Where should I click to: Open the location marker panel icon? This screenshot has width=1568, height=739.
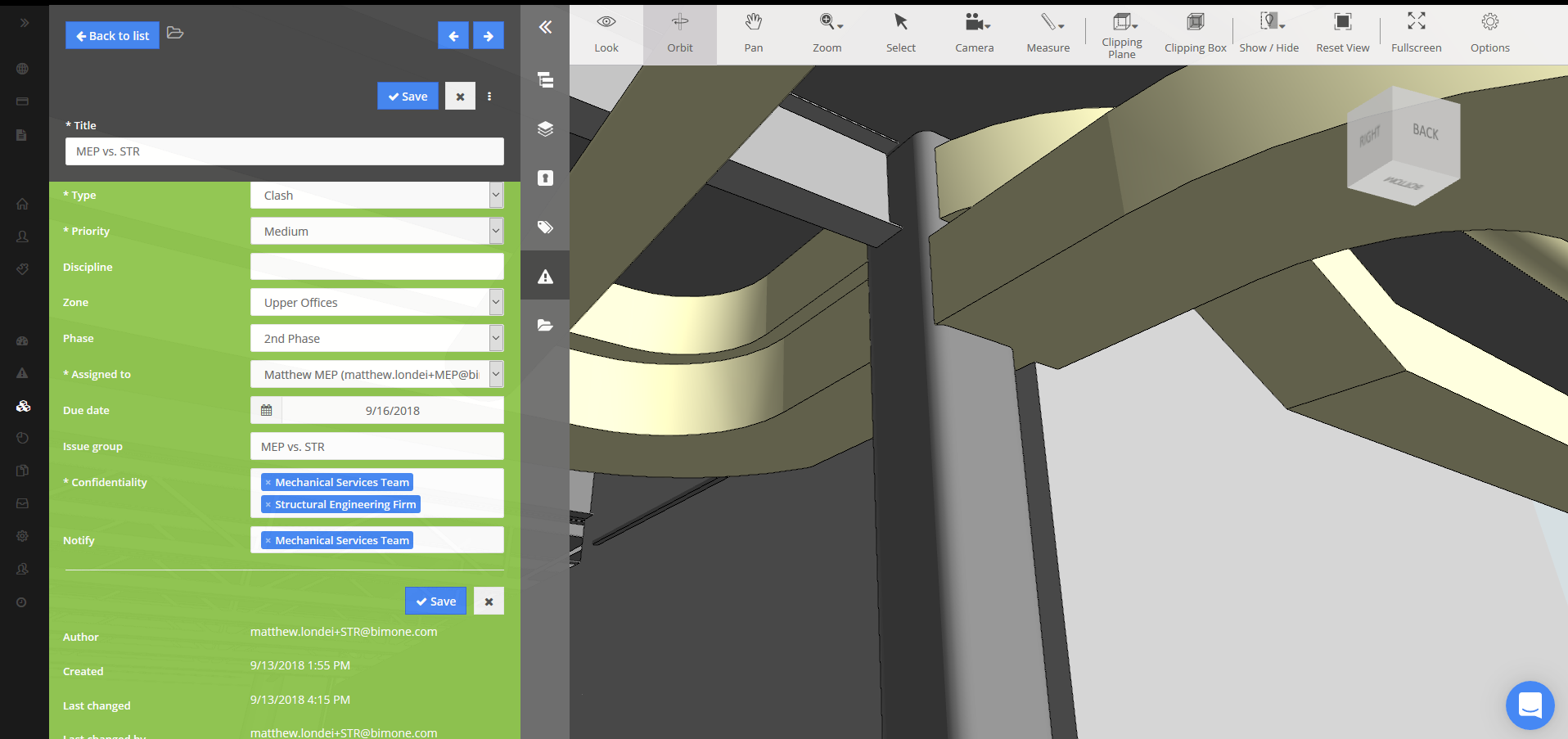tap(545, 178)
